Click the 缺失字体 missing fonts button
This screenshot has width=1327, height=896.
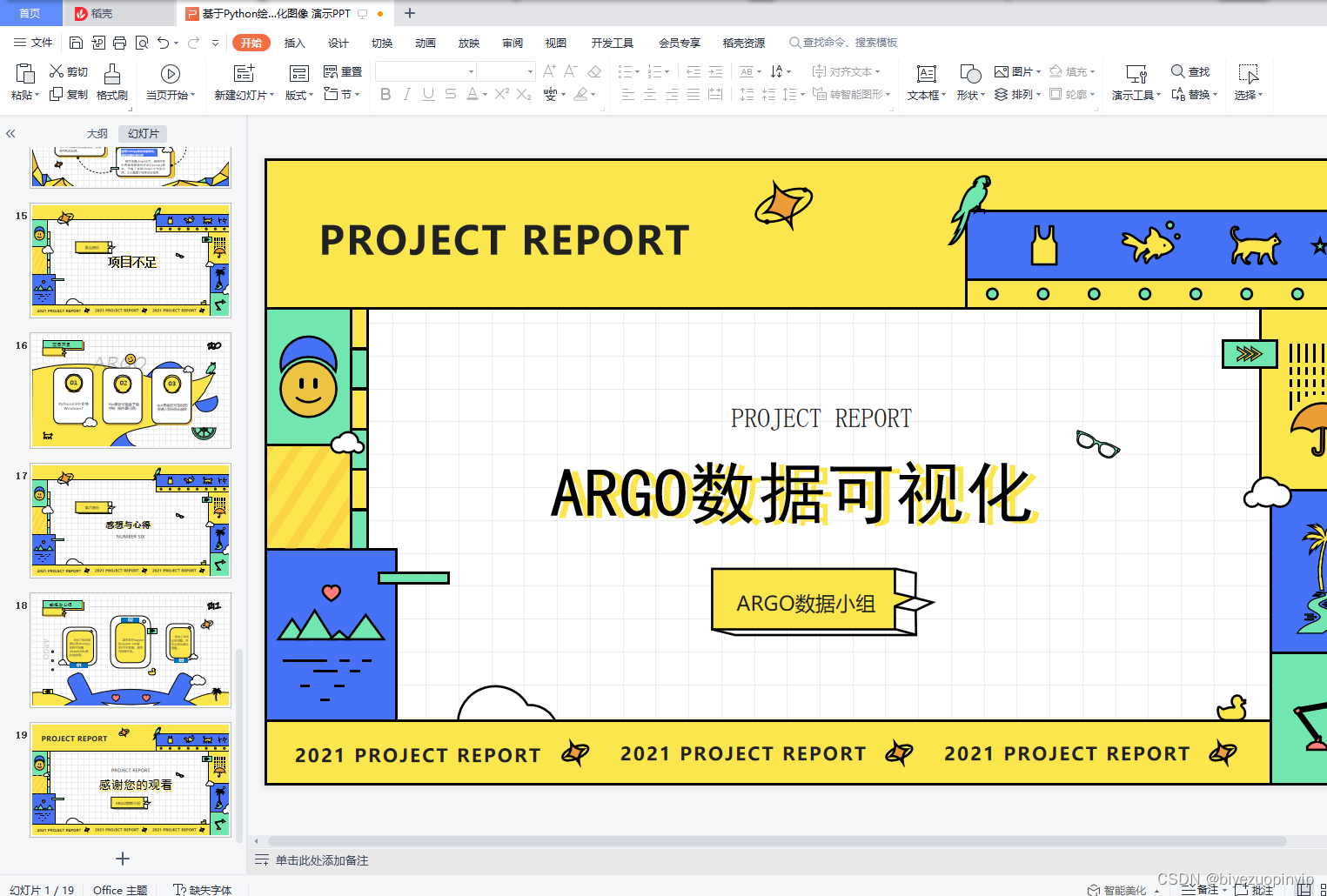click(203, 890)
